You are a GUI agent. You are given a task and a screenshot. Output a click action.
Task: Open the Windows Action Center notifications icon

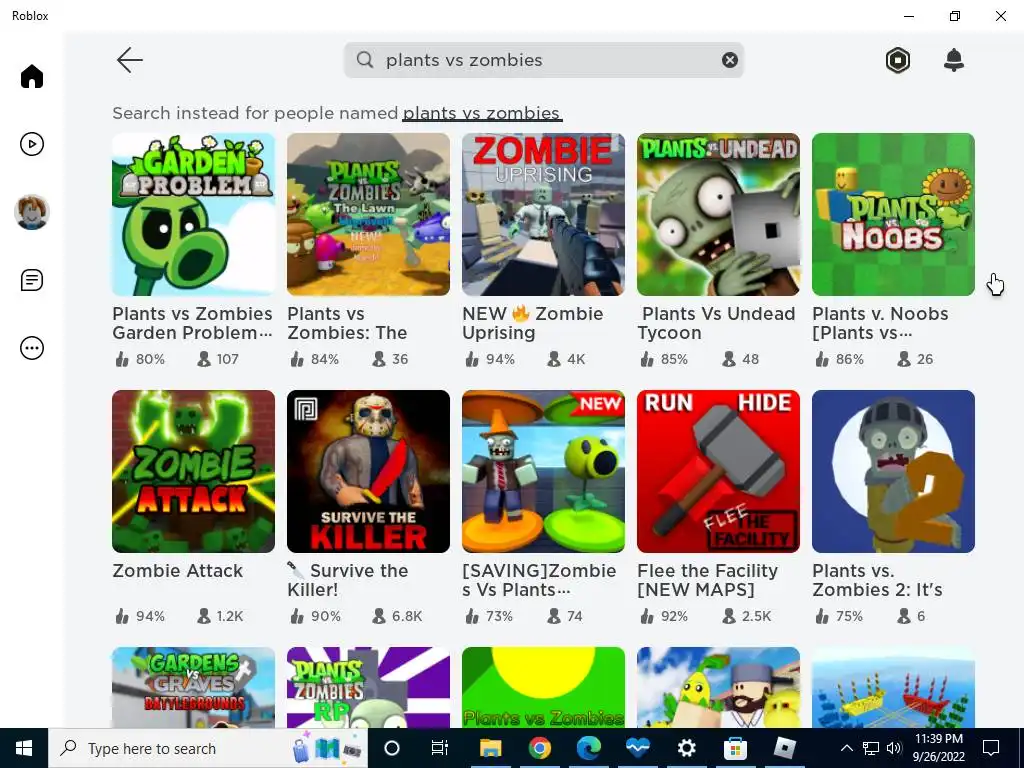pyautogui.click(x=991, y=748)
